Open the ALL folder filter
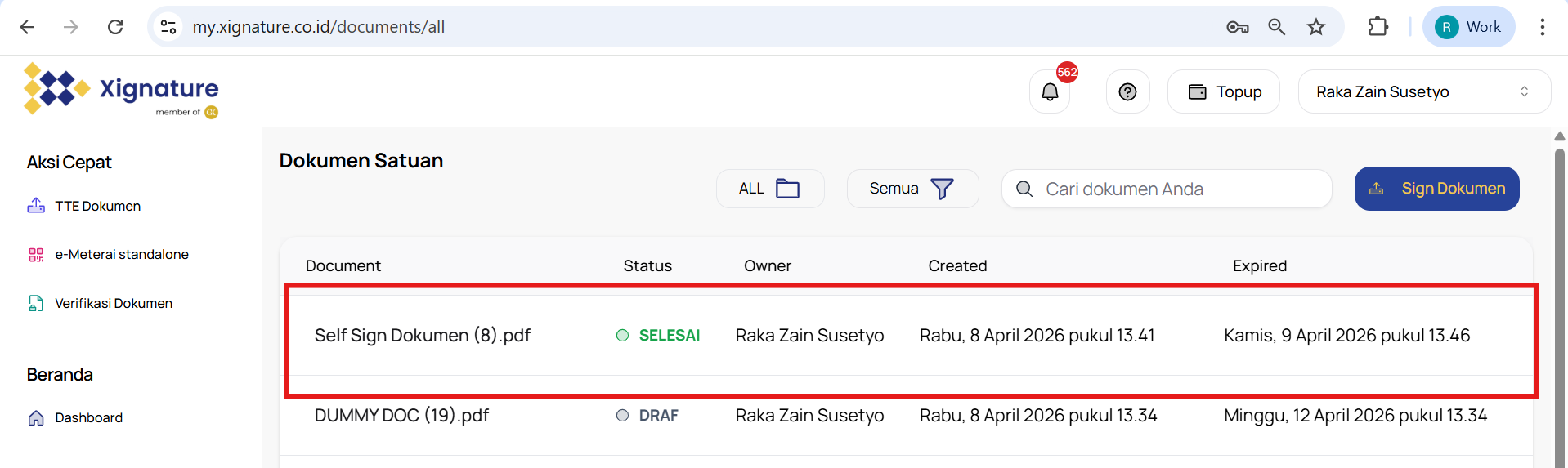 point(769,189)
